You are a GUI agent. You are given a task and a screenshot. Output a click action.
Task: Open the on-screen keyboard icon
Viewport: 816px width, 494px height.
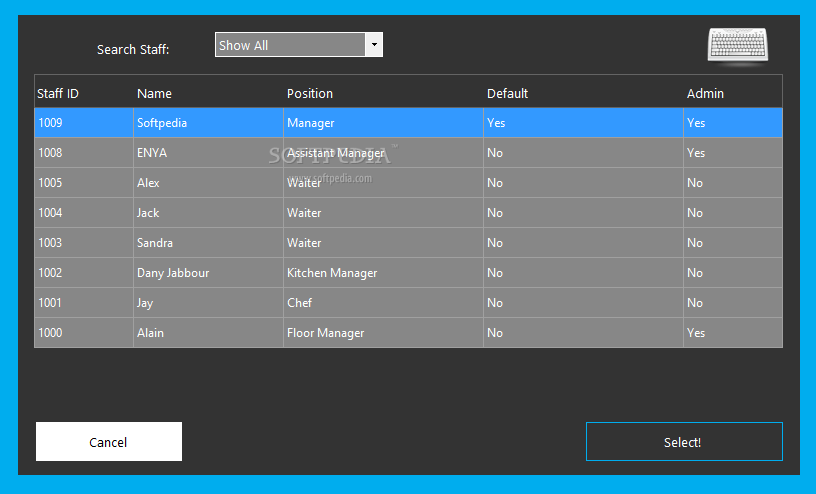[x=737, y=46]
